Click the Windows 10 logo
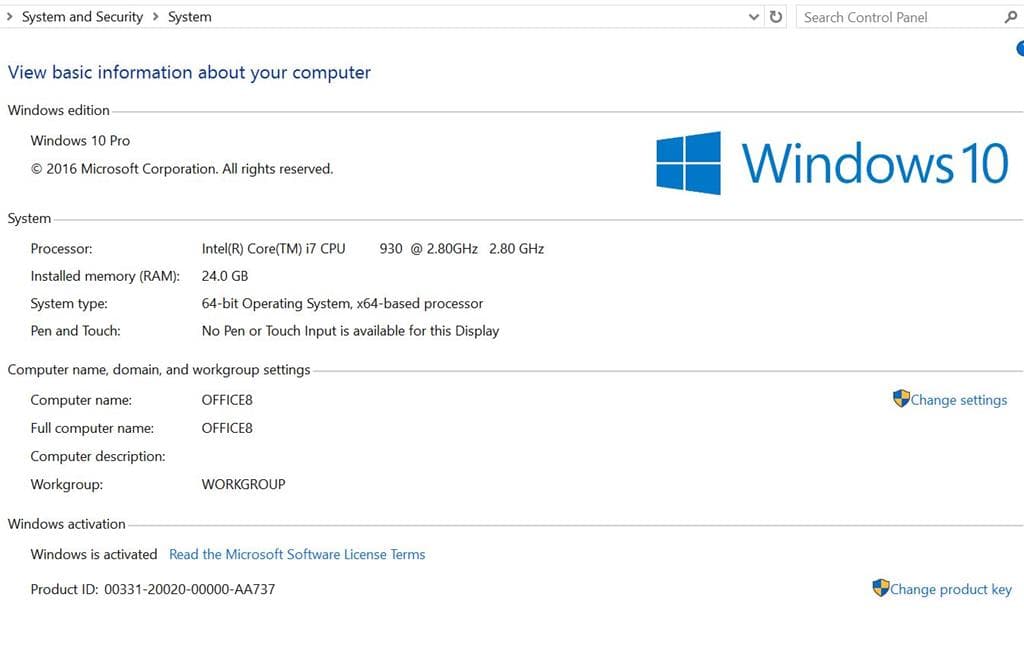 tap(832, 163)
